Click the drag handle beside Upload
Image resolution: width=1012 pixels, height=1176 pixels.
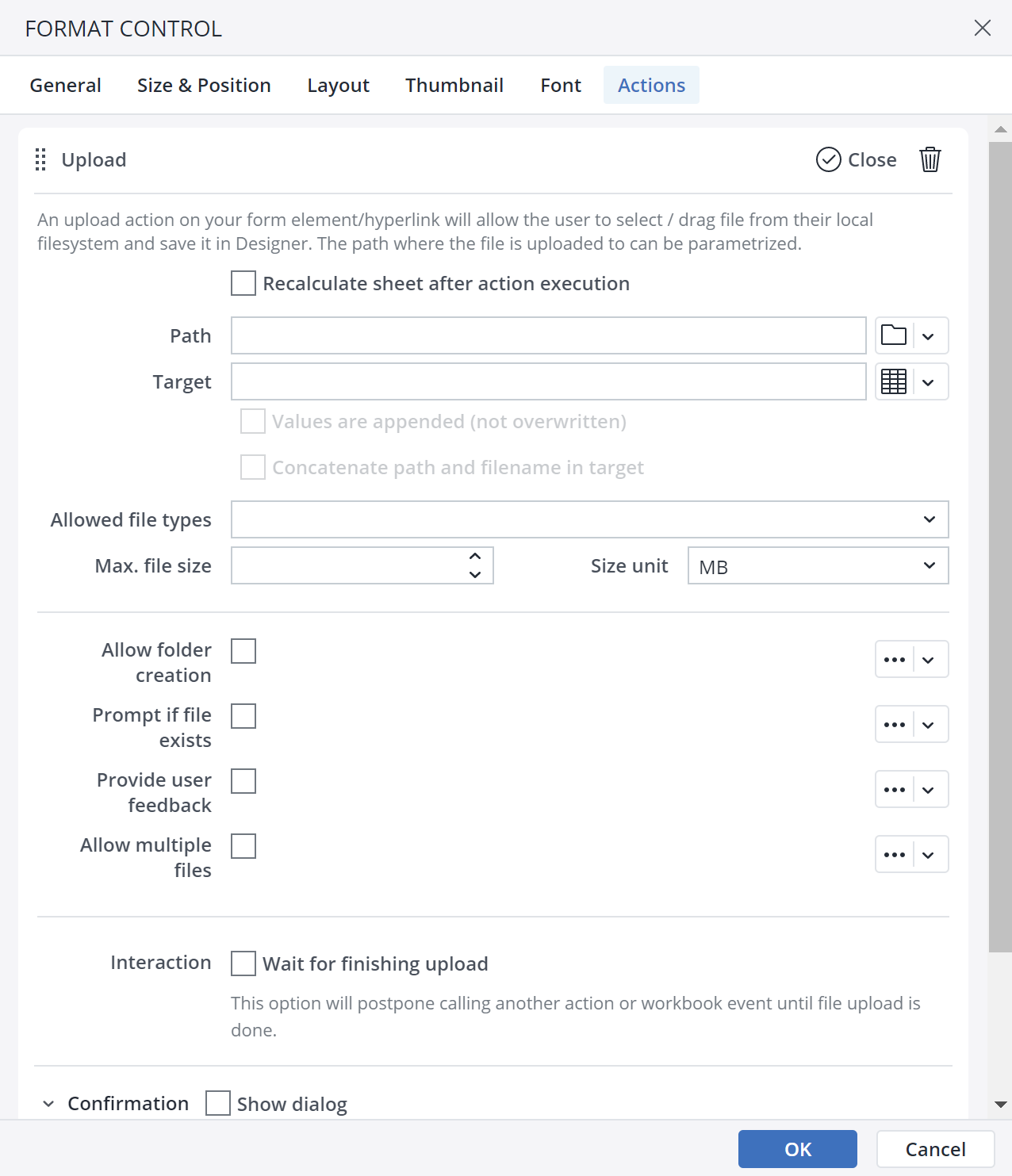pyautogui.click(x=40, y=159)
